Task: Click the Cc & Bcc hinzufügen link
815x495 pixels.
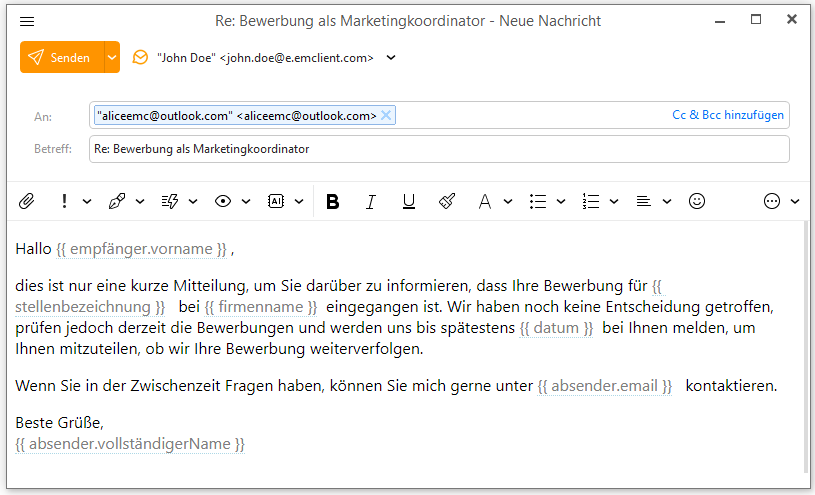Action: [727, 115]
